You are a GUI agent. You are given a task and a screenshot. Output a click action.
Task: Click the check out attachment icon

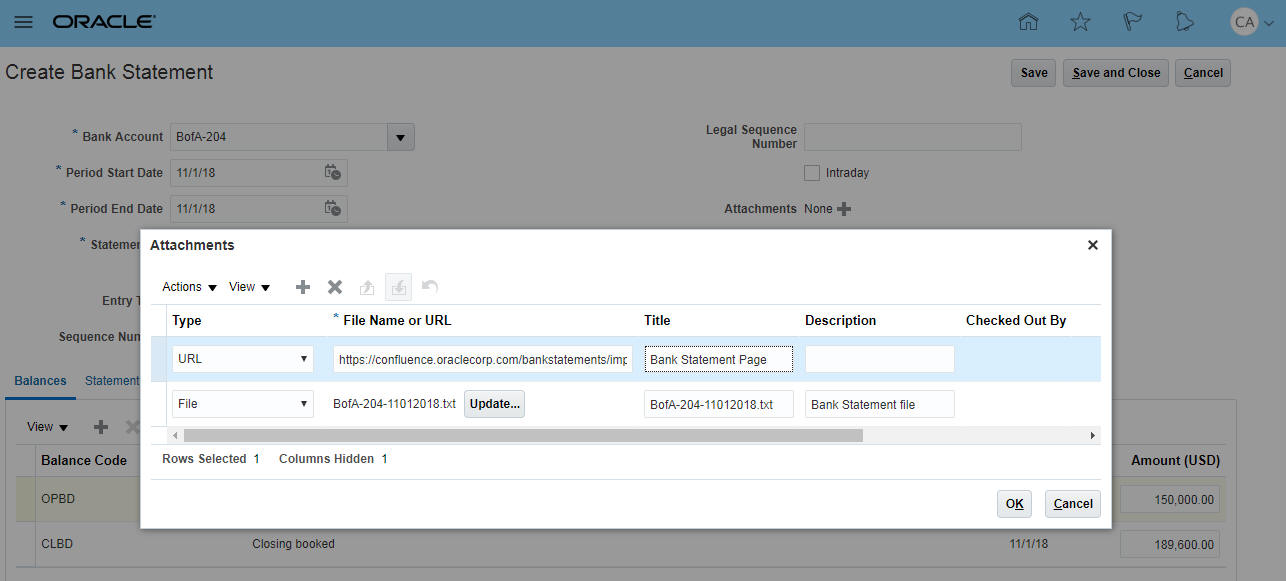pyautogui.click(x=367, y=287)
